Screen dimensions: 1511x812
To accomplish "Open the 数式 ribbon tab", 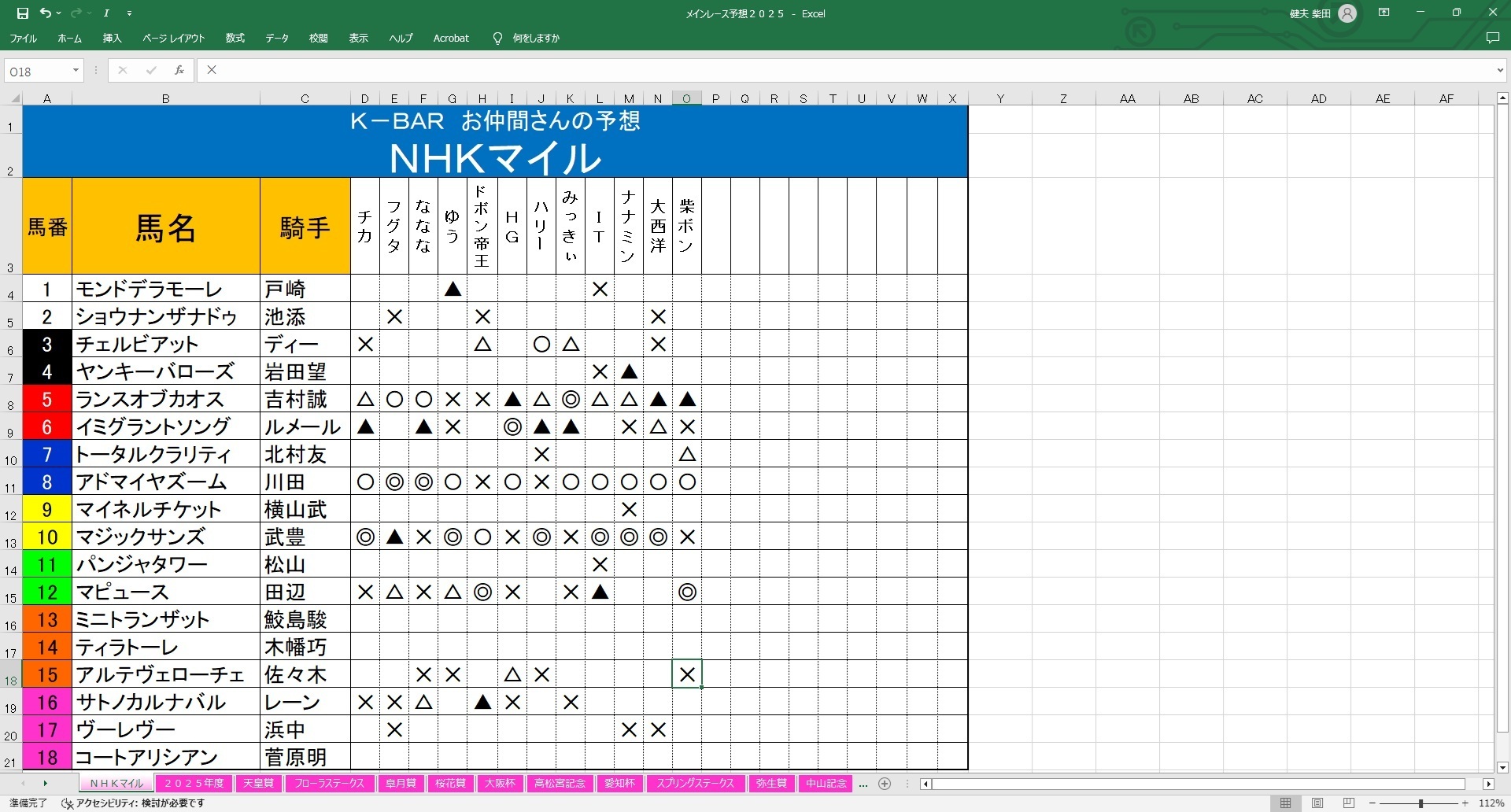I will [x=235, y=38].
